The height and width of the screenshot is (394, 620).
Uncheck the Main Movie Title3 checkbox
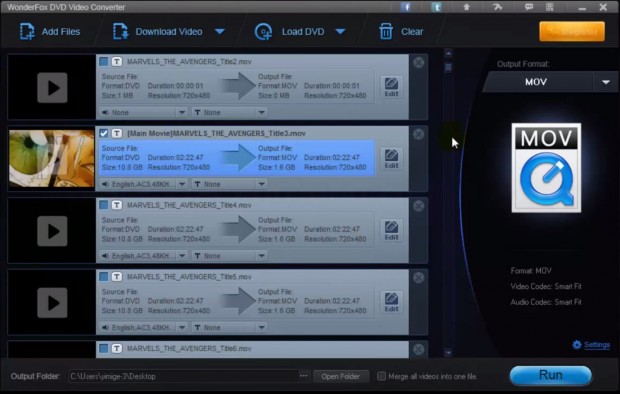pyautogui.click(x=104, y=133)
